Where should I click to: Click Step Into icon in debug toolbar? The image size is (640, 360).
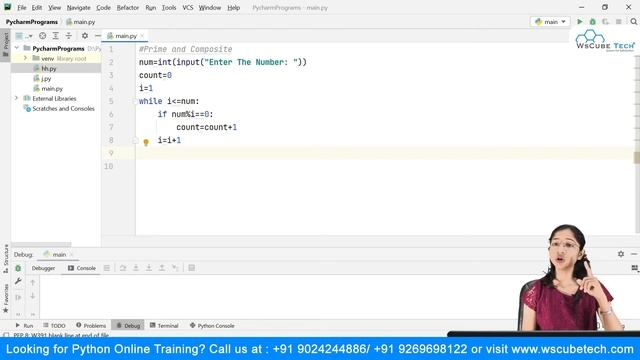[136, 268]
